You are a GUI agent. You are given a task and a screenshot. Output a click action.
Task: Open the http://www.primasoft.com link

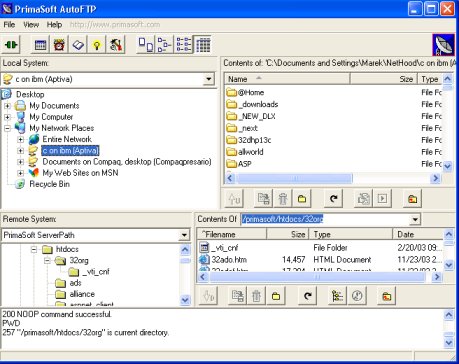click(x=115, y=25)
